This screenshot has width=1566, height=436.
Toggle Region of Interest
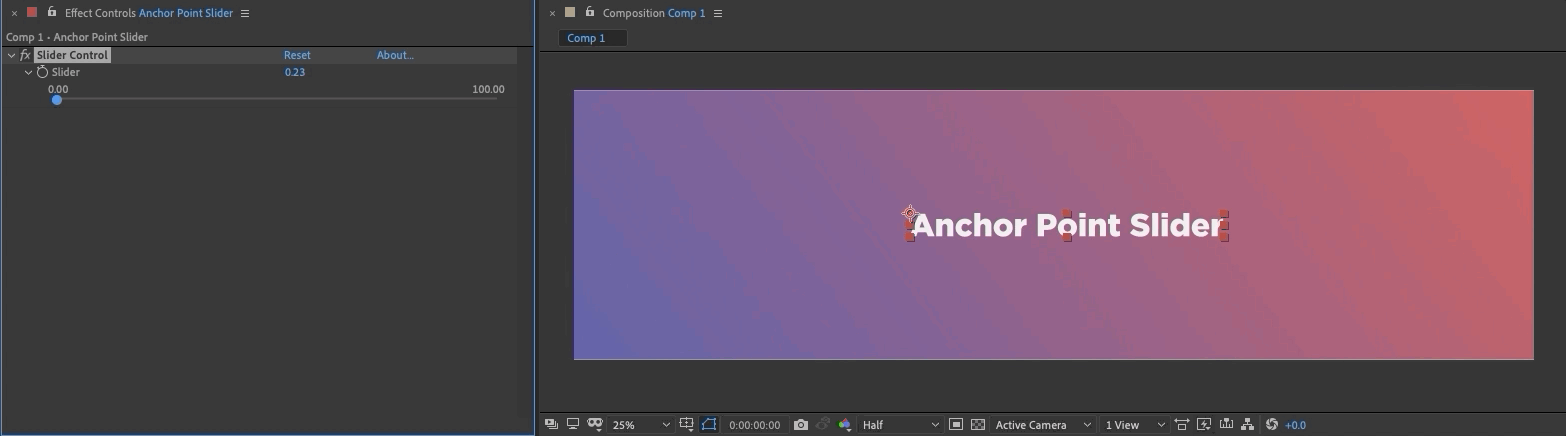pyautogui.click(x=956, y=424)
